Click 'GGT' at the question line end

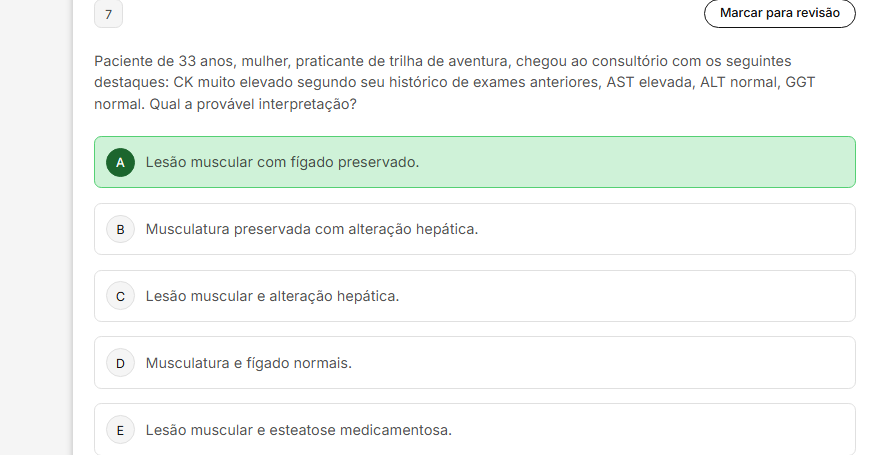coord(800,82)
